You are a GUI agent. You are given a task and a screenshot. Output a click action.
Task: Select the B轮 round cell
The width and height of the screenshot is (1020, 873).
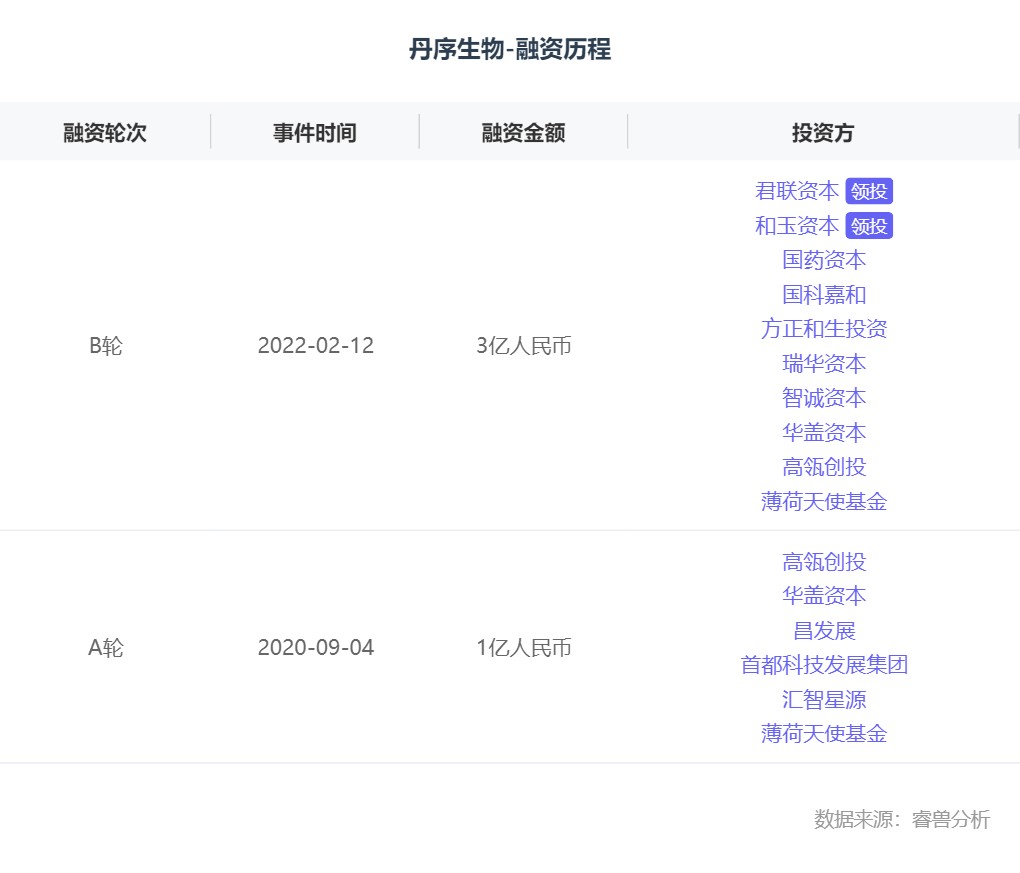coord(105,346)
